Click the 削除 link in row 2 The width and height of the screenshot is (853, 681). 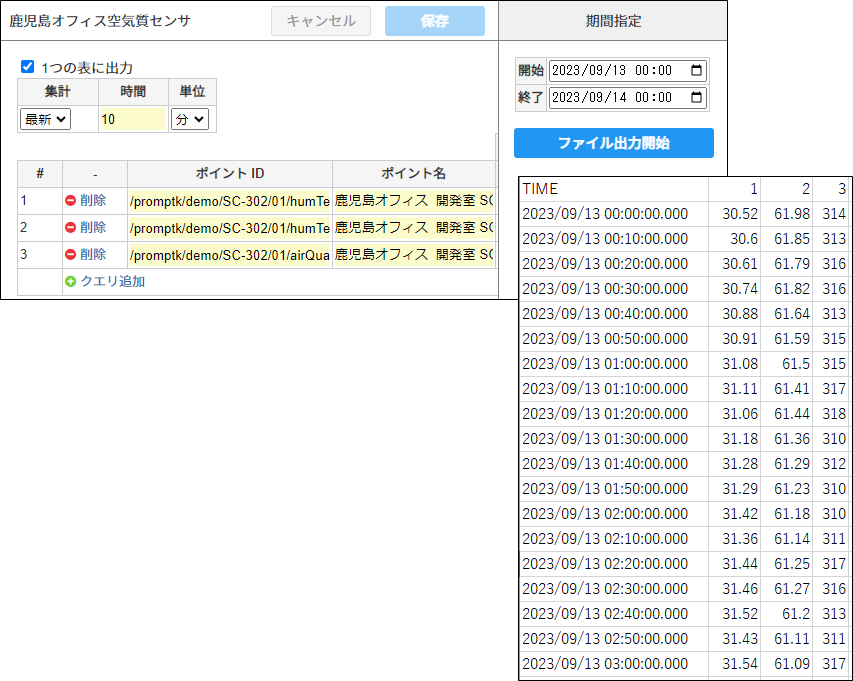coord(93,227)
